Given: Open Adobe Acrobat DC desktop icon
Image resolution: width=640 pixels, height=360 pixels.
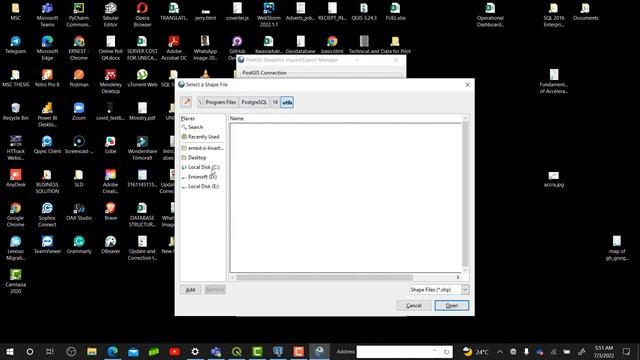Looking at the screenshot, I should 174,48.
